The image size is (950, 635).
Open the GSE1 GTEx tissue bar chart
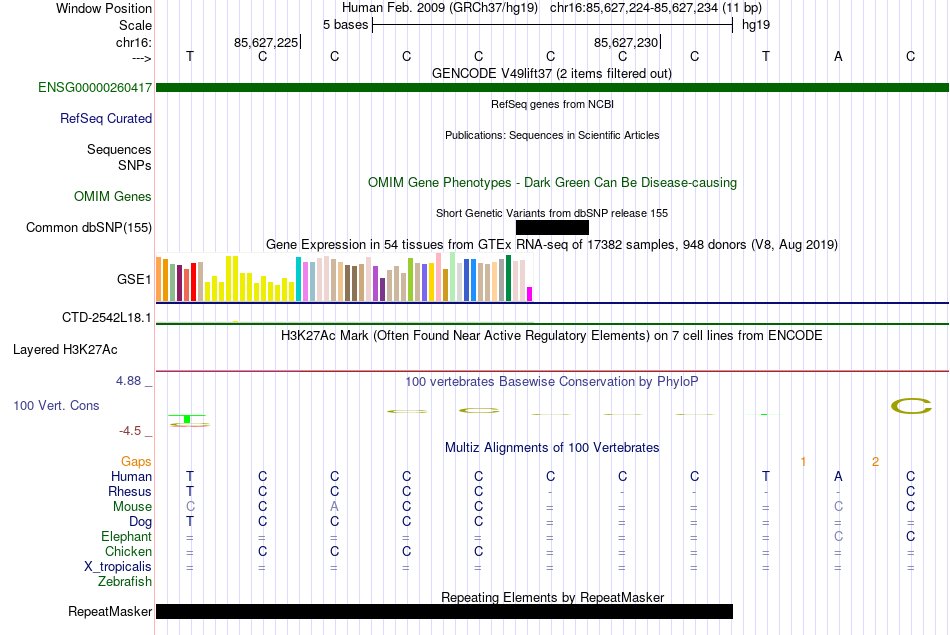[344, 278]
